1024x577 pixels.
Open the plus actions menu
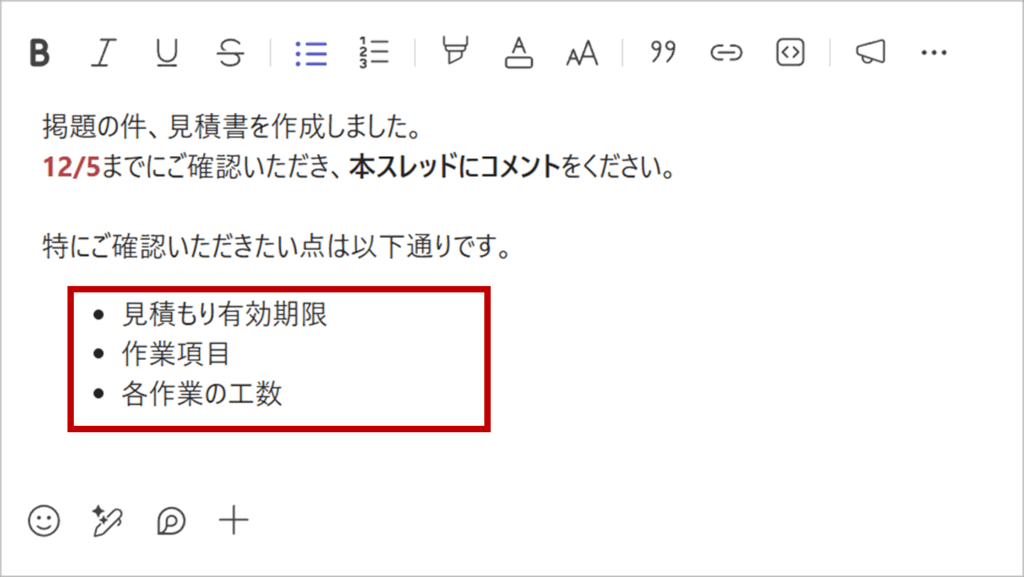(x=234, y=520)
